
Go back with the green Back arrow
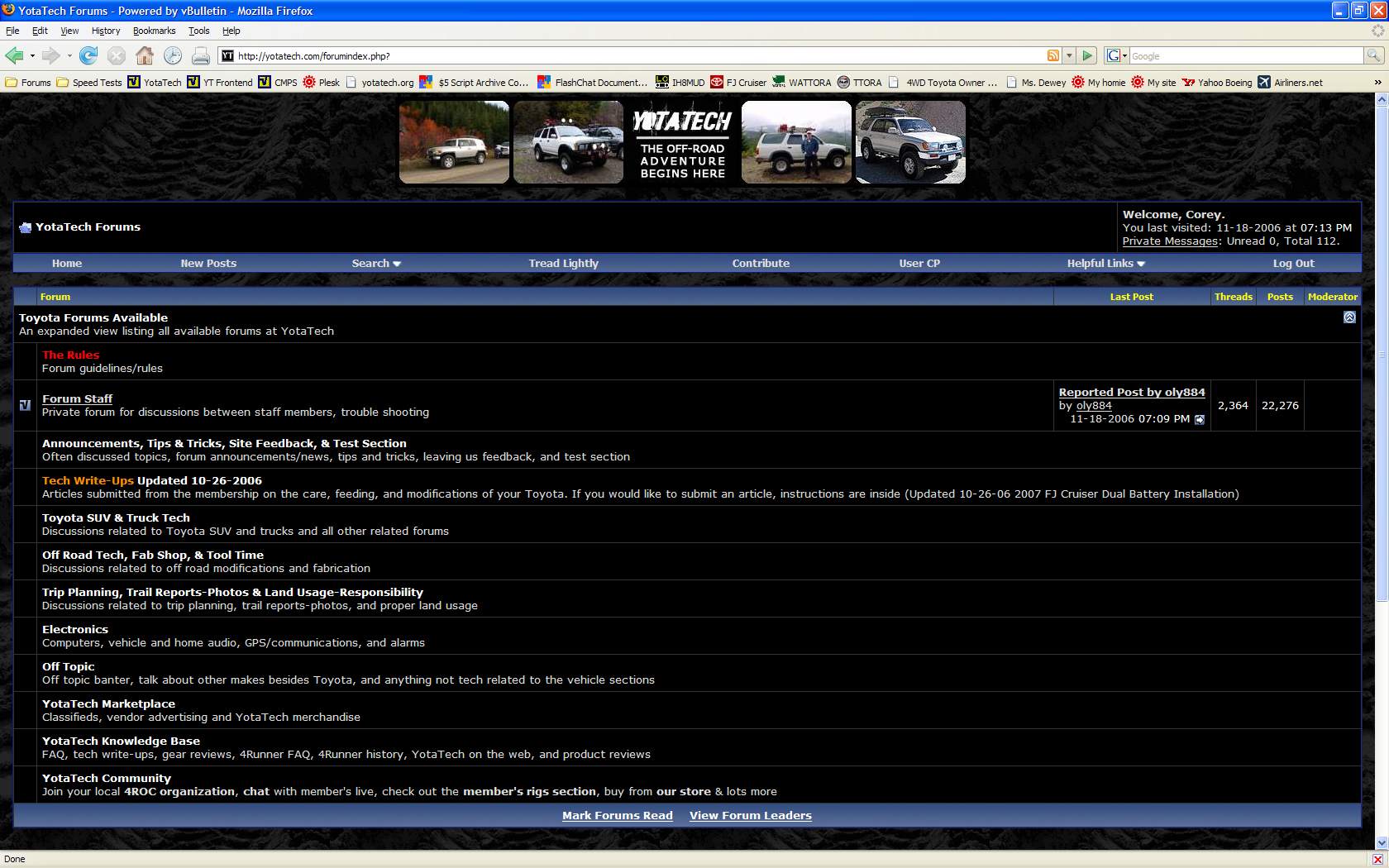pos(14,55)
